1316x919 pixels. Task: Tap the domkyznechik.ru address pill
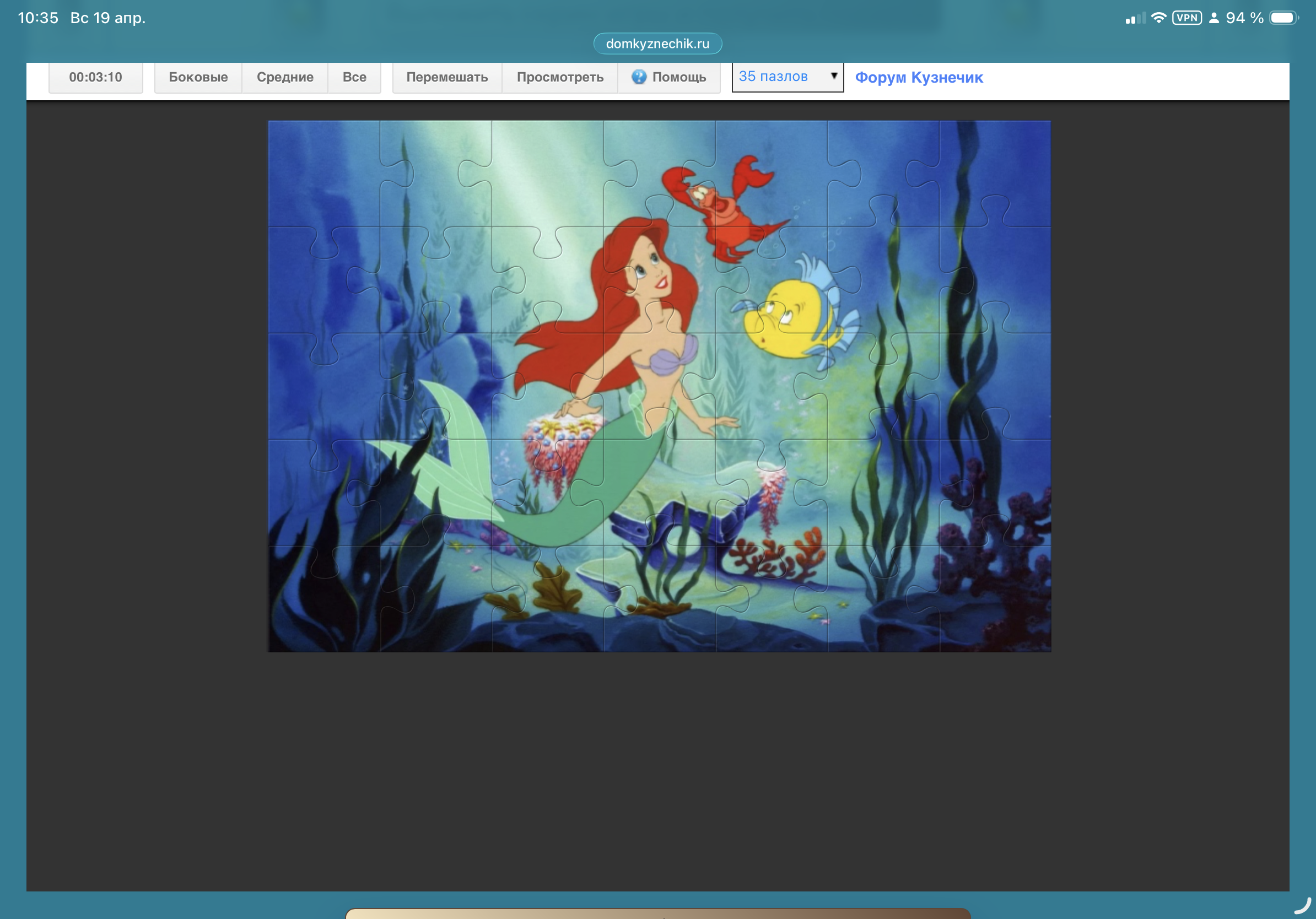tap(657, 44)
